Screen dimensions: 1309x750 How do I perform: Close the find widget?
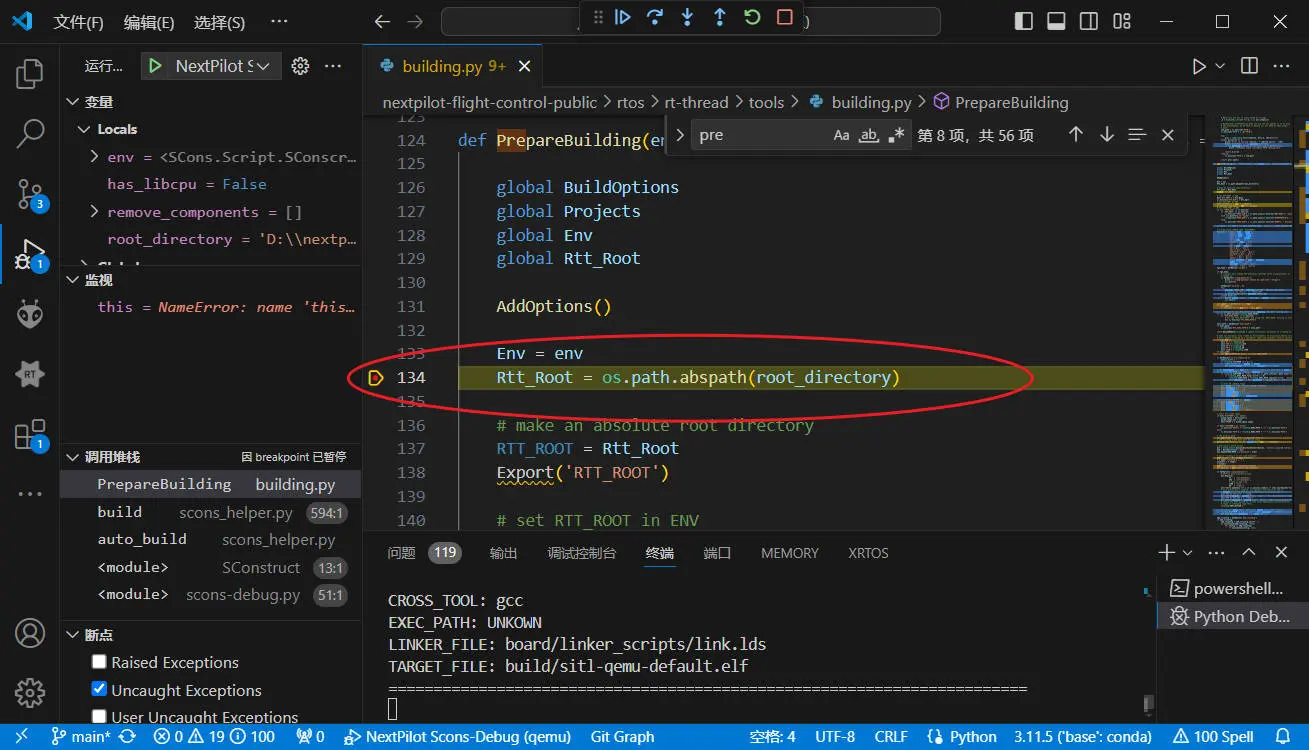pyautogui.click(x=1167, y=135)
